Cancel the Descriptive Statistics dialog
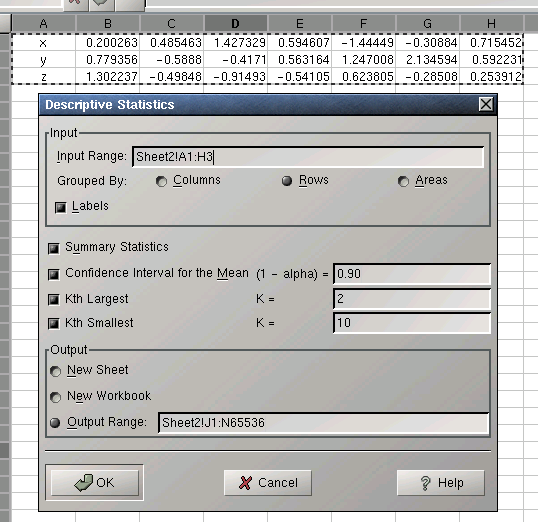The height and width of the screenshot is (522, 538). [268, 483]
